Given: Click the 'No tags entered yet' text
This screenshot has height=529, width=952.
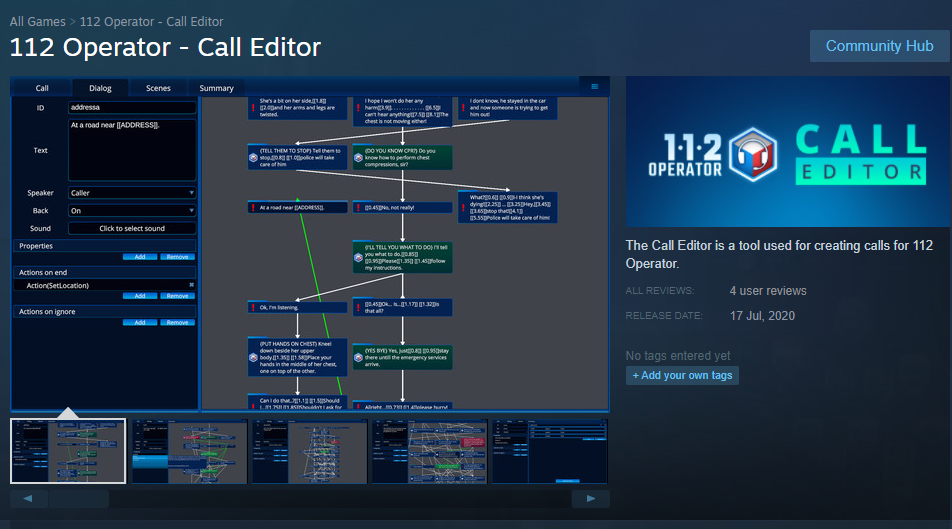Looking at the screenshot, I should click(x=678, y=356).
